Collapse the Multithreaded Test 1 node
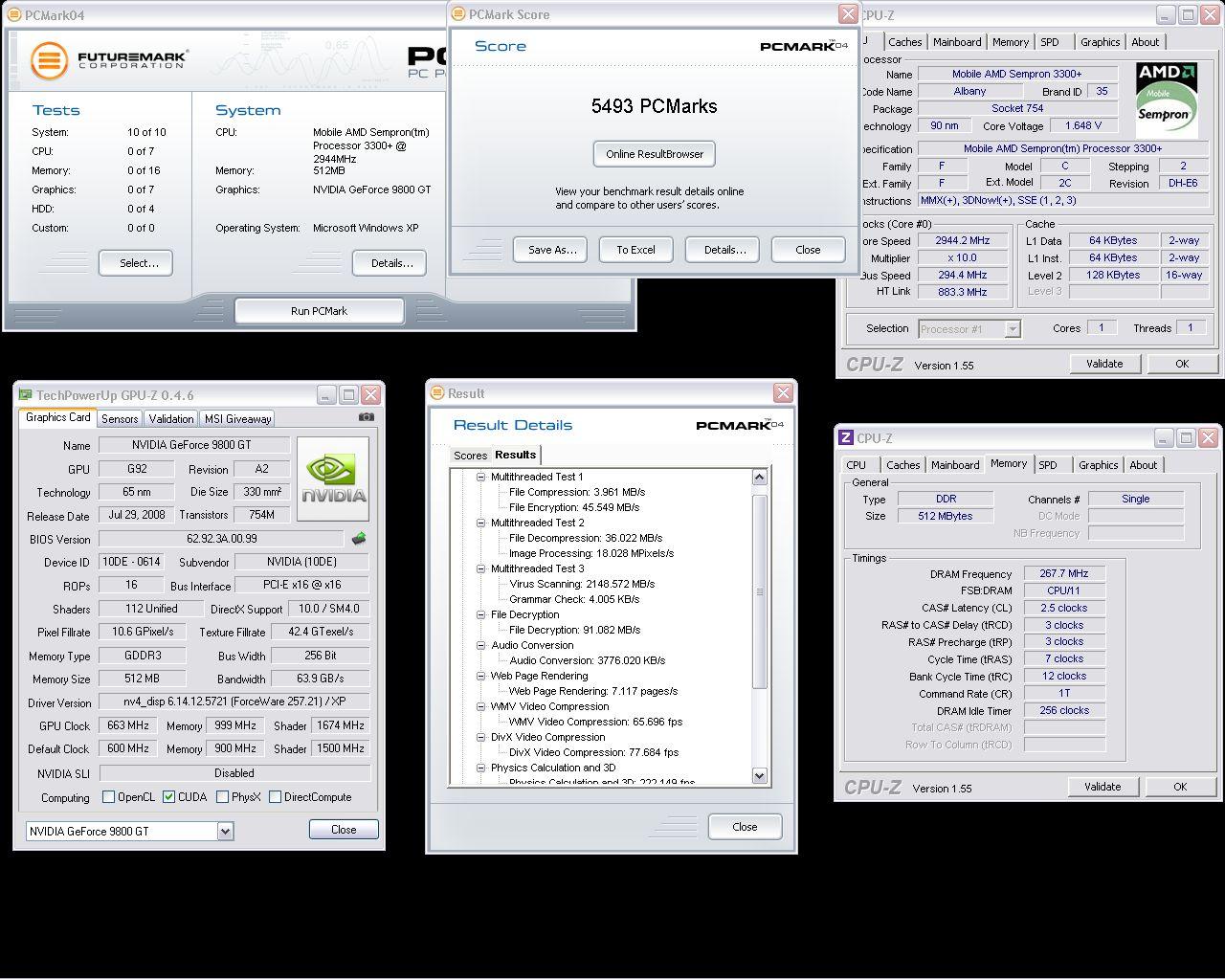The image size is (1225, 980). coord(481,477)
